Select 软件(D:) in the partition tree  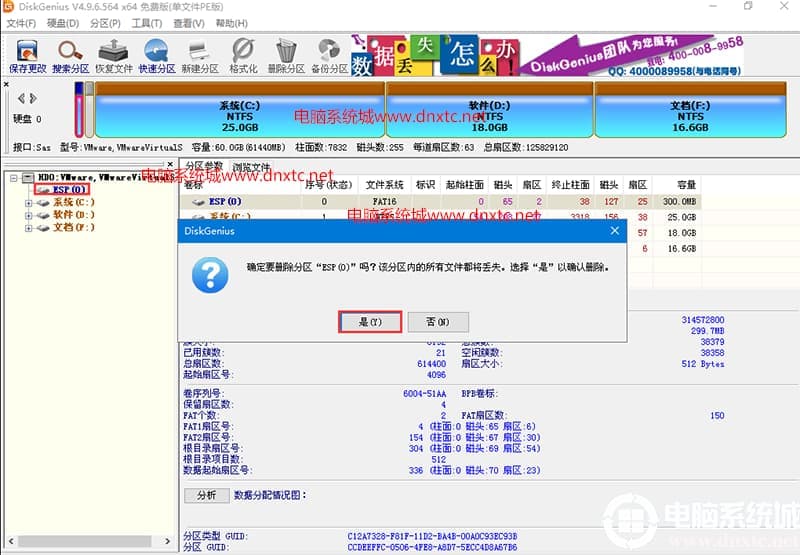tap(74, 215)
